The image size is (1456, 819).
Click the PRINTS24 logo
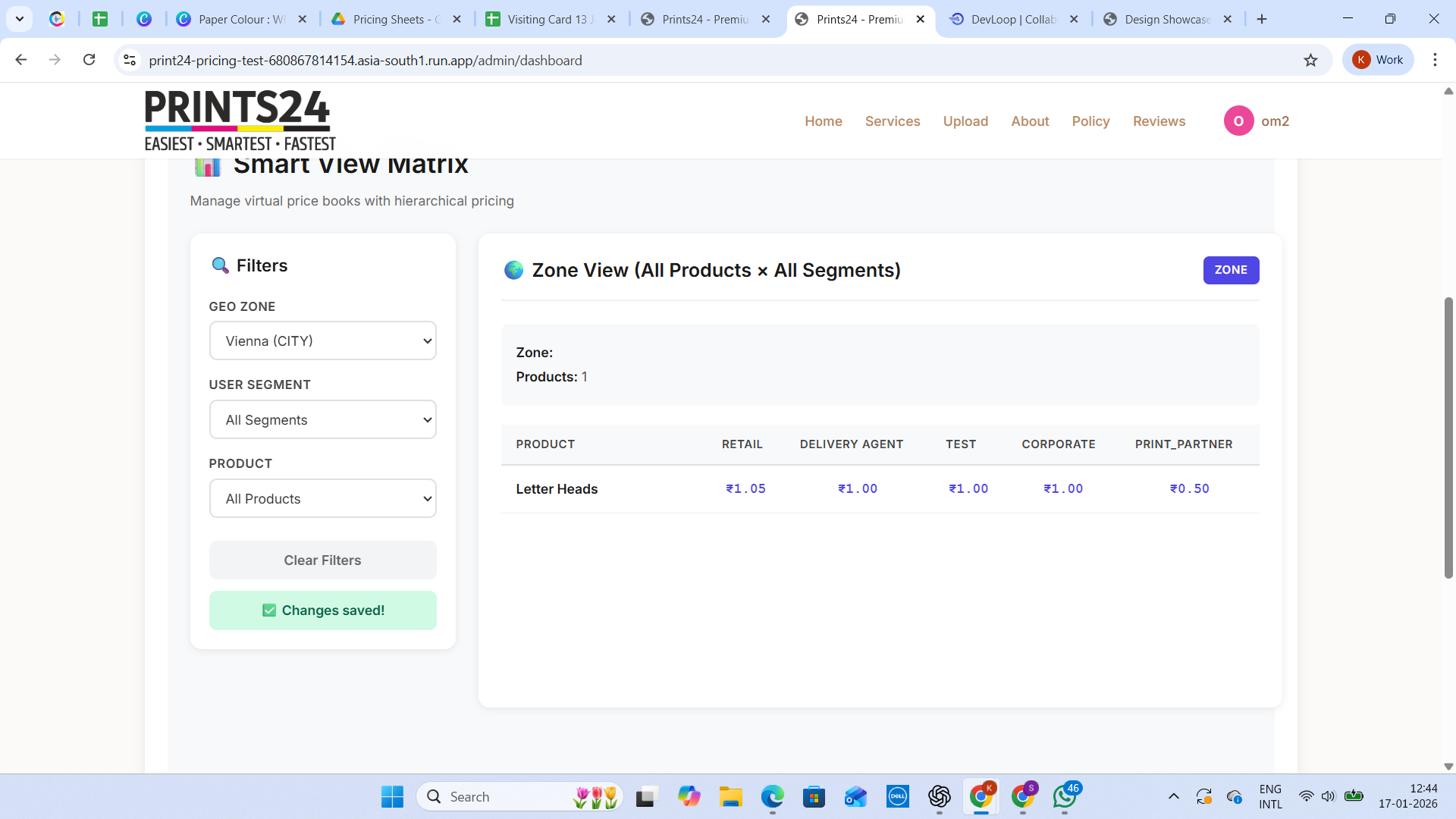click(x=238, y=120)
